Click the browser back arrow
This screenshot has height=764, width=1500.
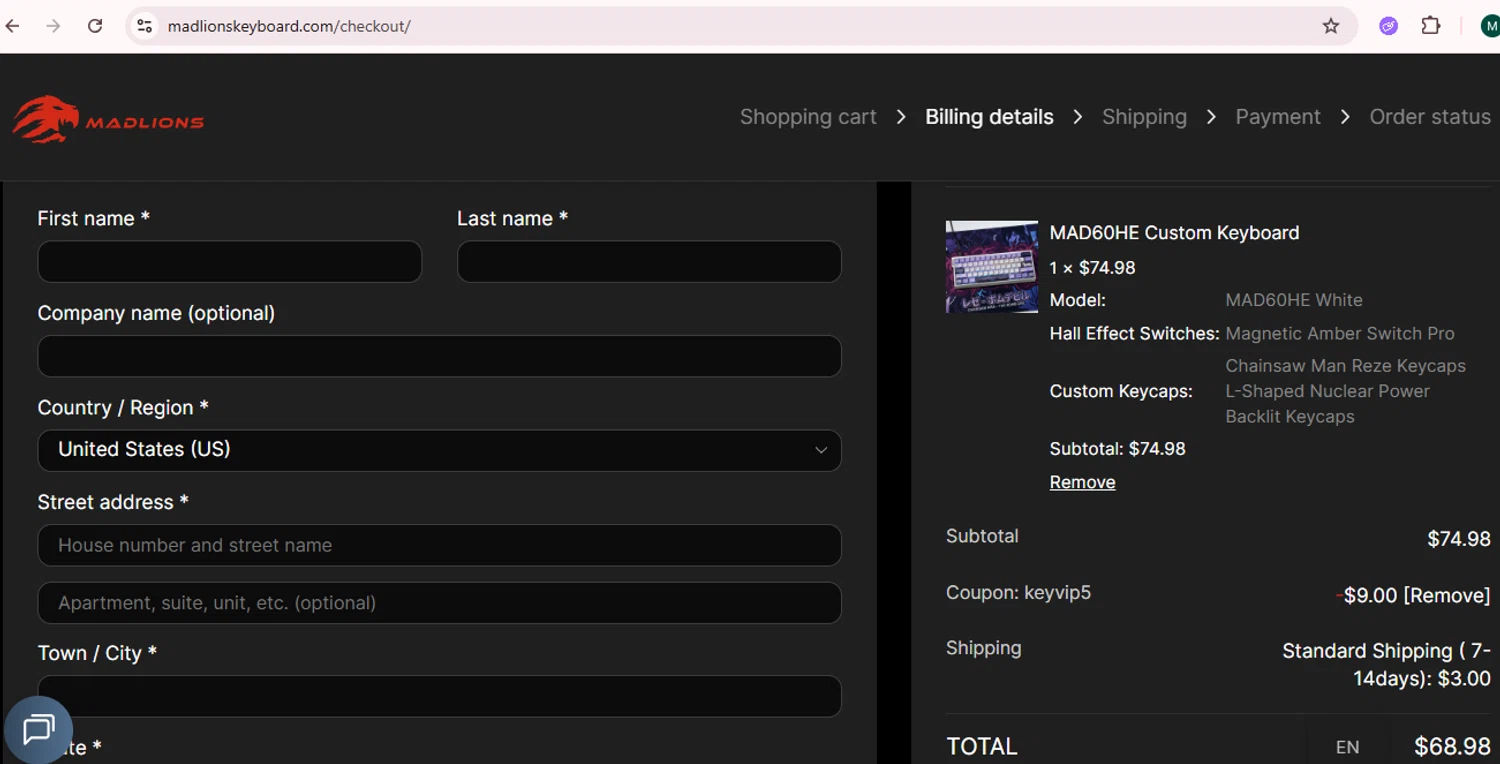tap(13, 26)
